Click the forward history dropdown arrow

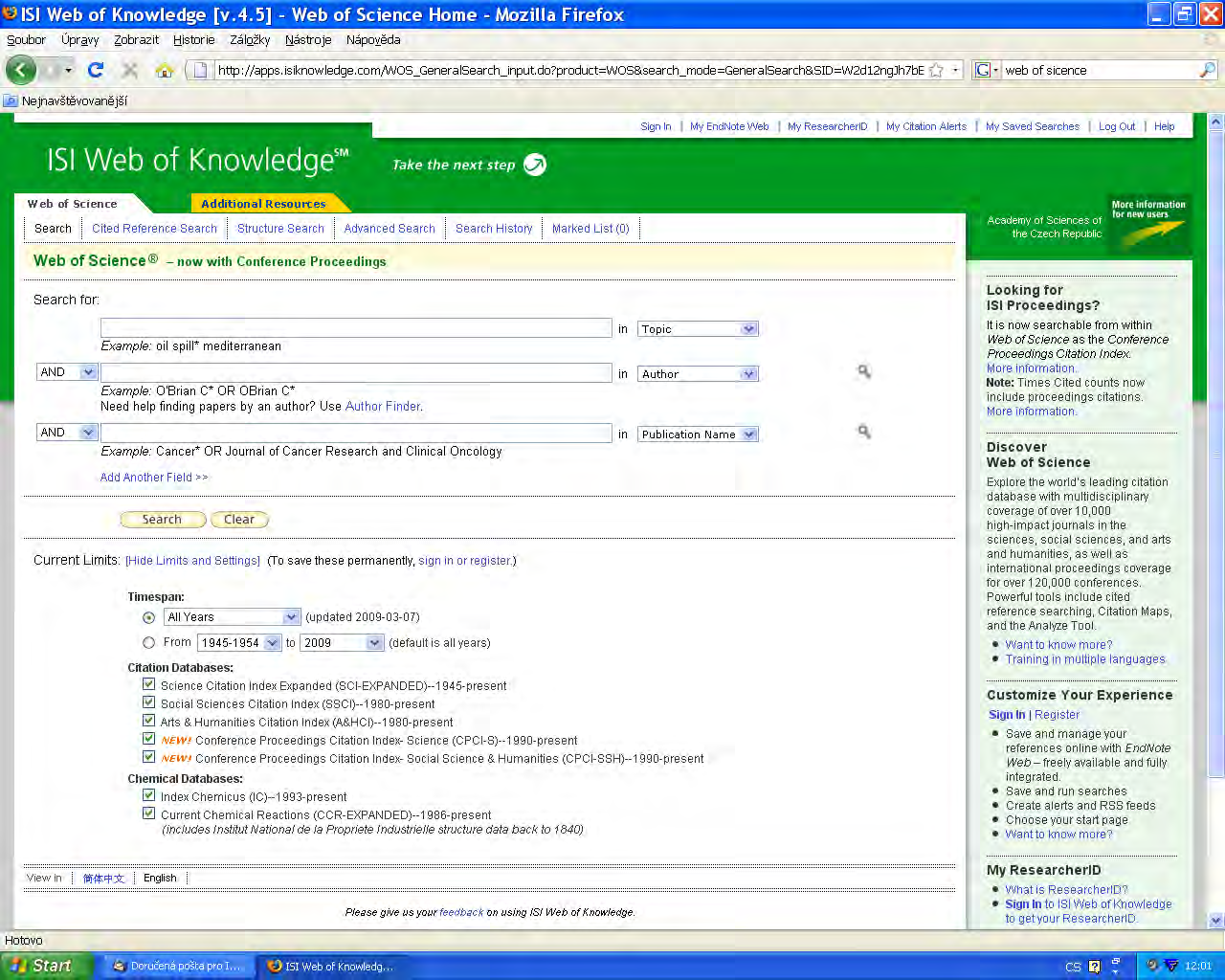click(x=68, y=70)
